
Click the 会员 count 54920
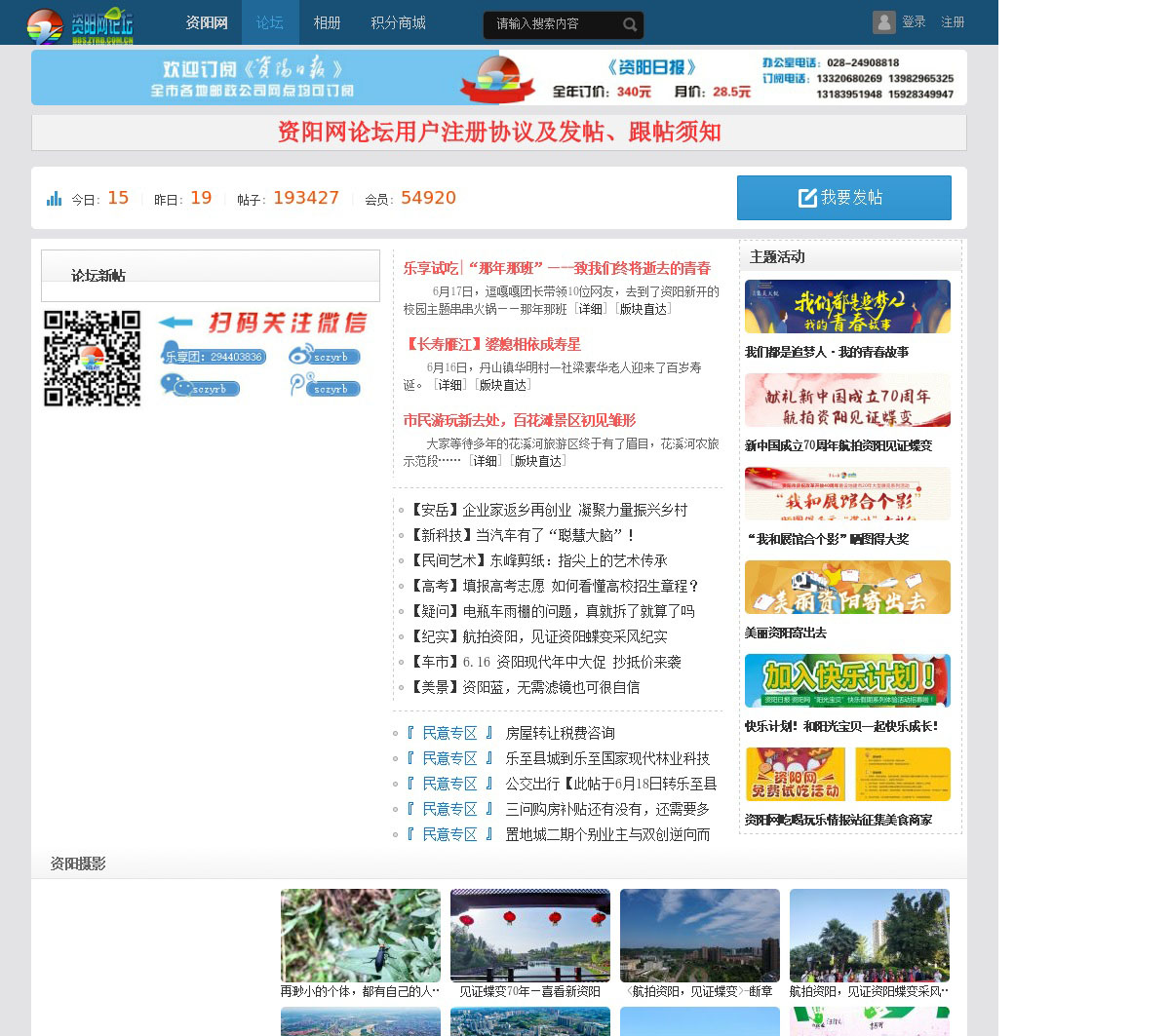tap(428, 198)
